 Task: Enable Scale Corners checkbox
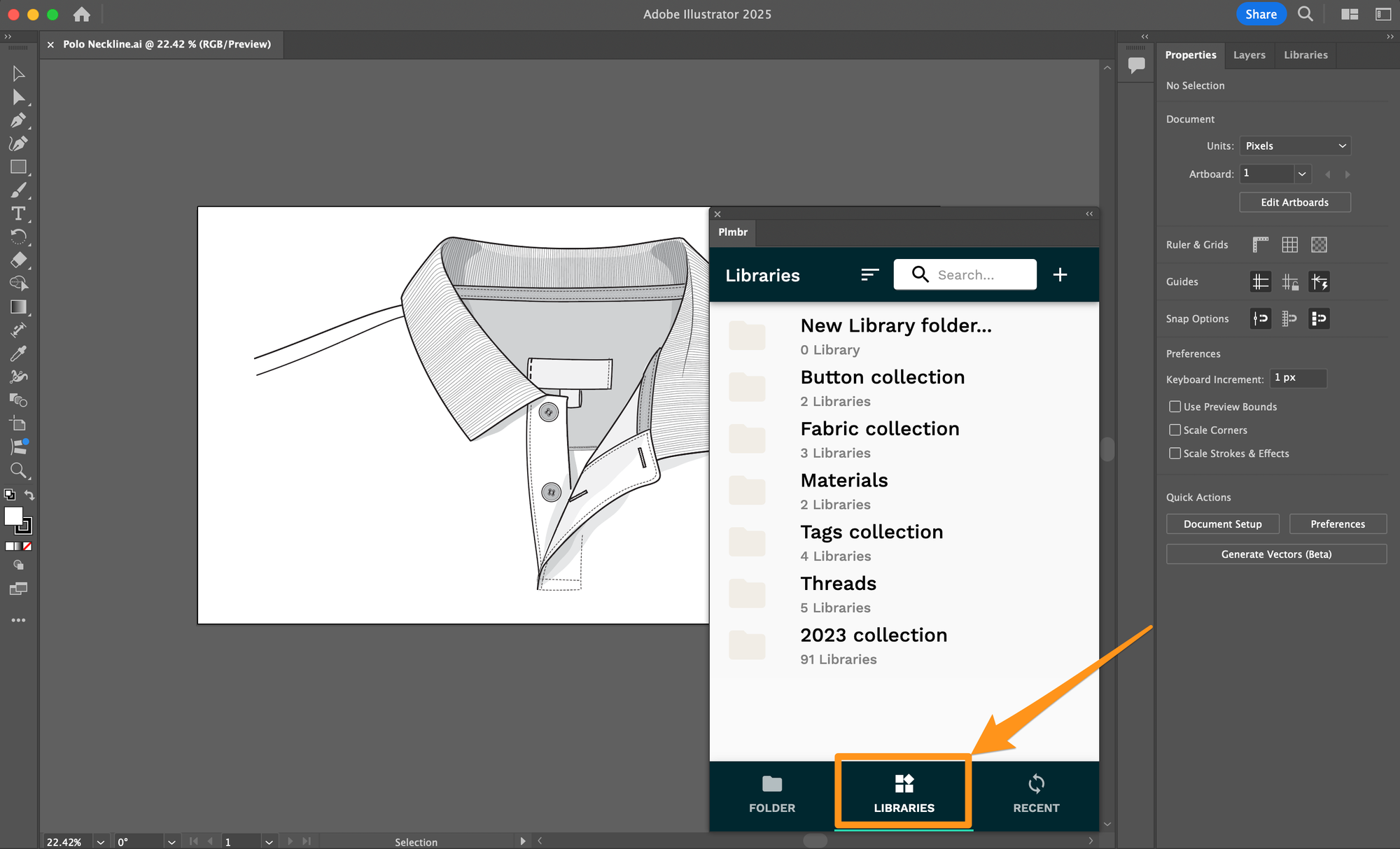click(x=1175, y=429)
